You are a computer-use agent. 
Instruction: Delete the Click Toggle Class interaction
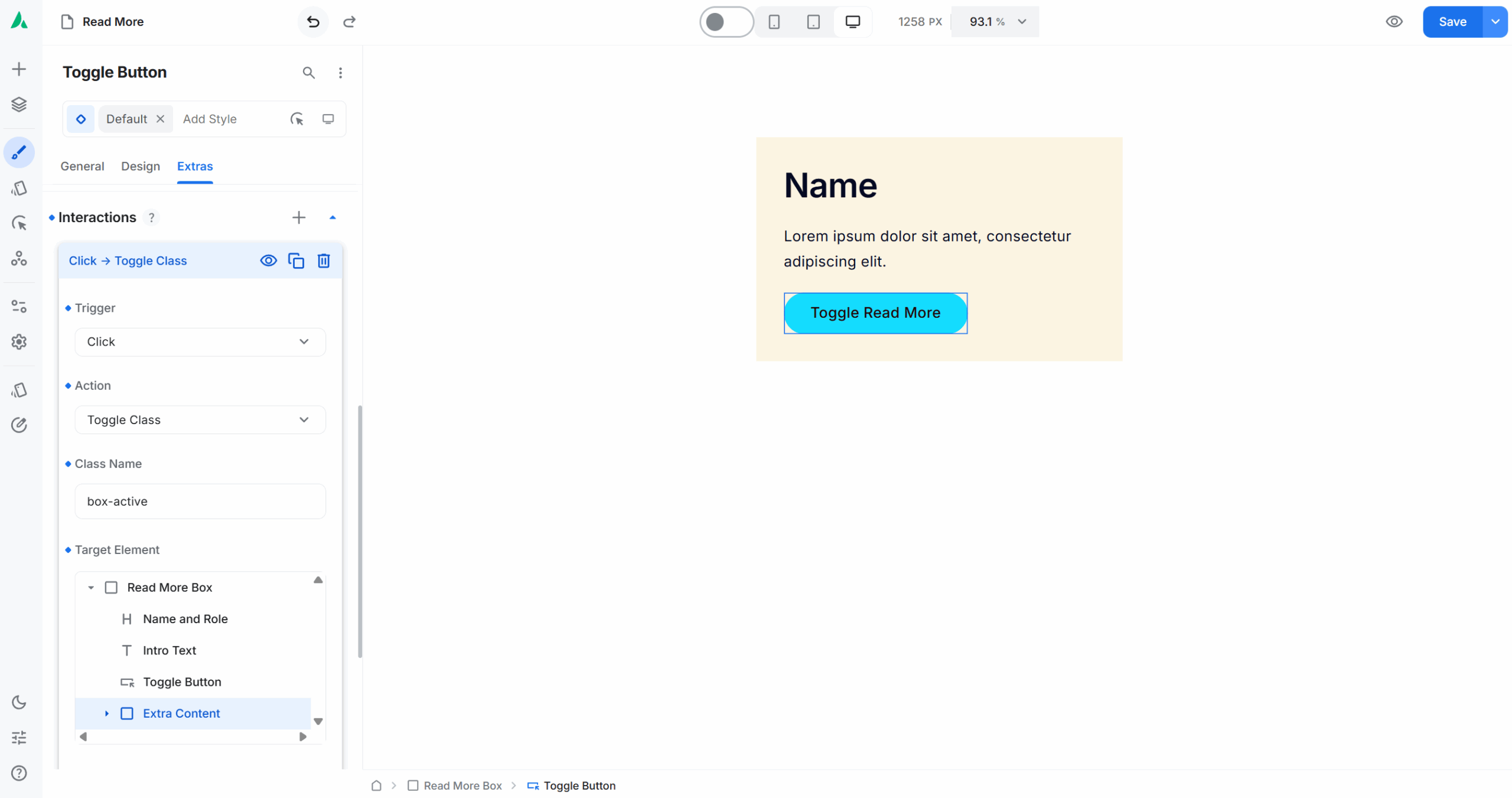[324, 260]
